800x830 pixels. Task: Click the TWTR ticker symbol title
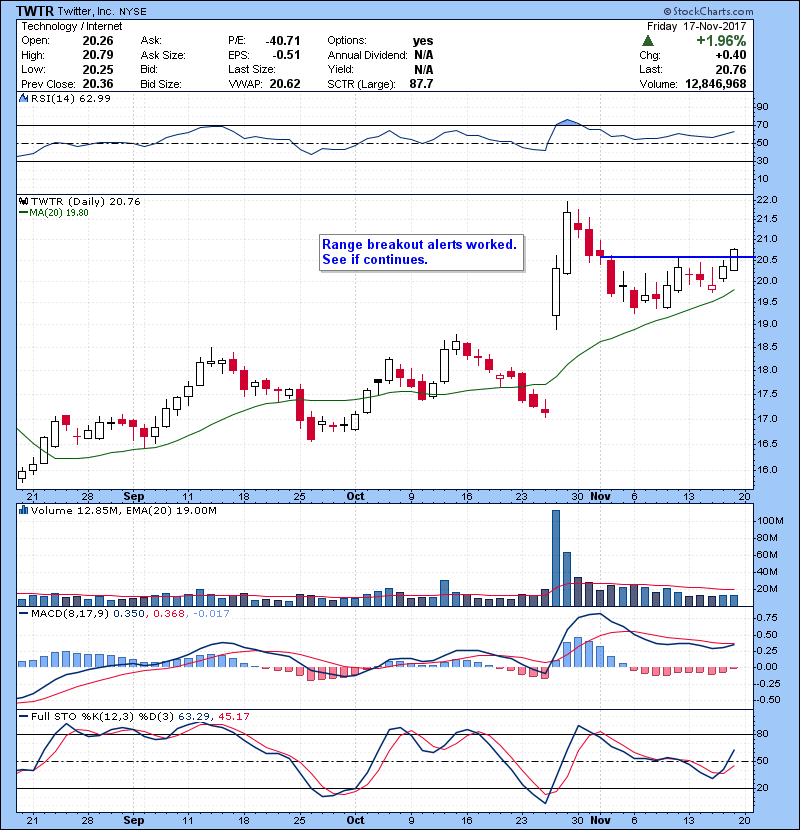pyautogui.click(x=34, y=11)
